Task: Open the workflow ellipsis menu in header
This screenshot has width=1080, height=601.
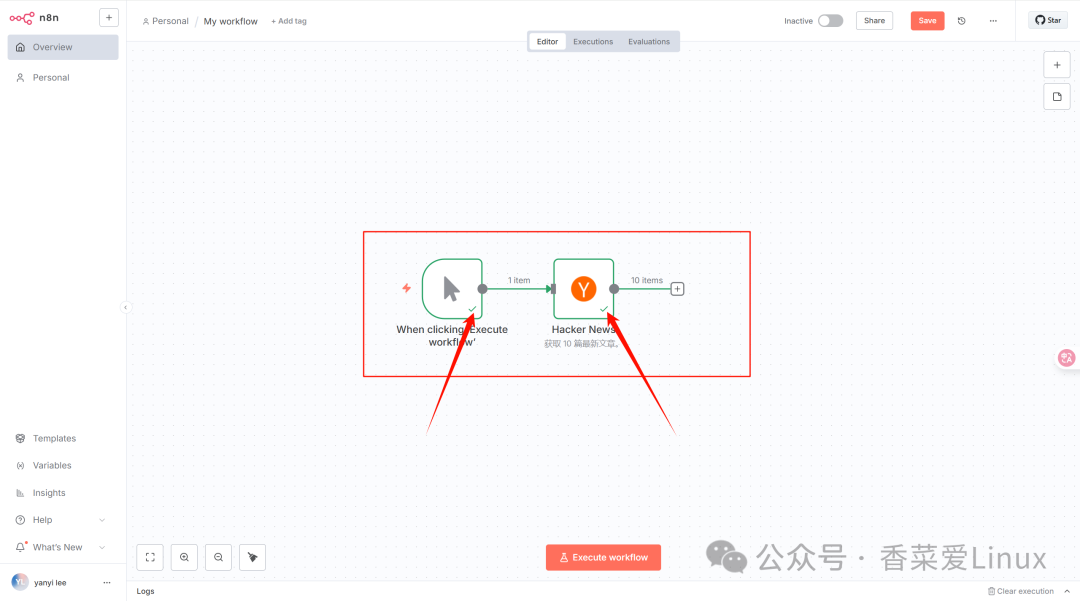Action: (993, 21)
